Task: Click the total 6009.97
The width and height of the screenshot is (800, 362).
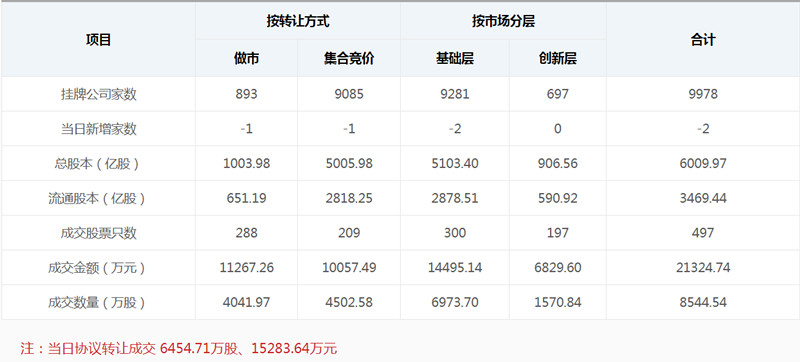Action: (x=703, y=164)
